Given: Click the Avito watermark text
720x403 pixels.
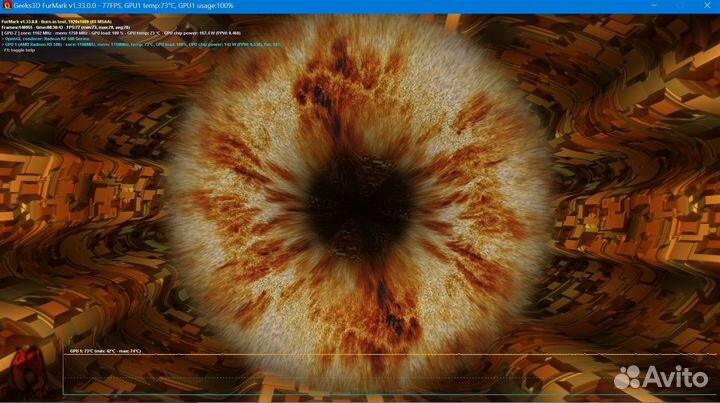Looking at the screenshot, I should click(678, 377).
